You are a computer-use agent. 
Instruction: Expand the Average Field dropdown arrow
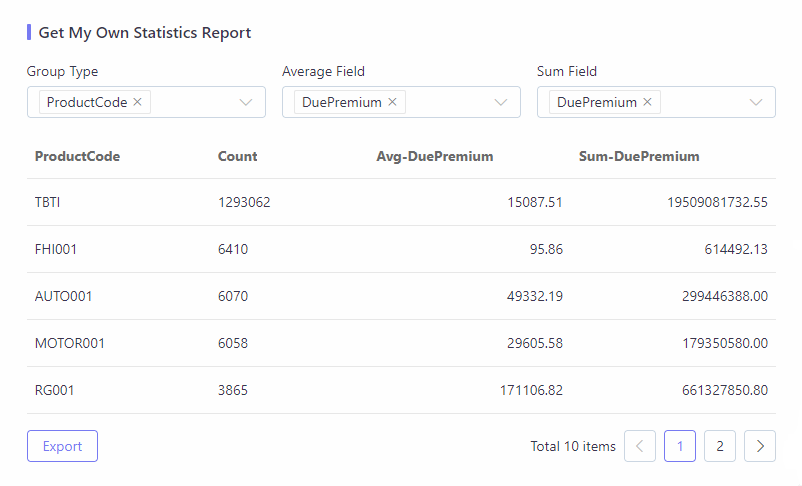click(501, 102)
